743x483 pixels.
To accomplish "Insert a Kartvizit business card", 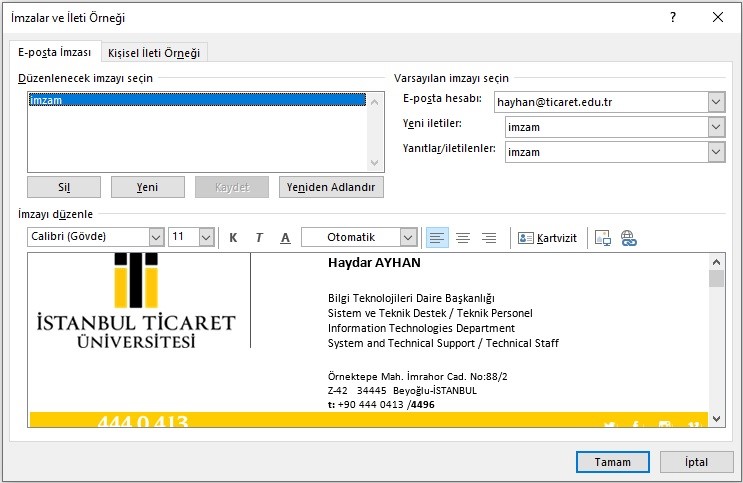I will click(x=547, y=238).
